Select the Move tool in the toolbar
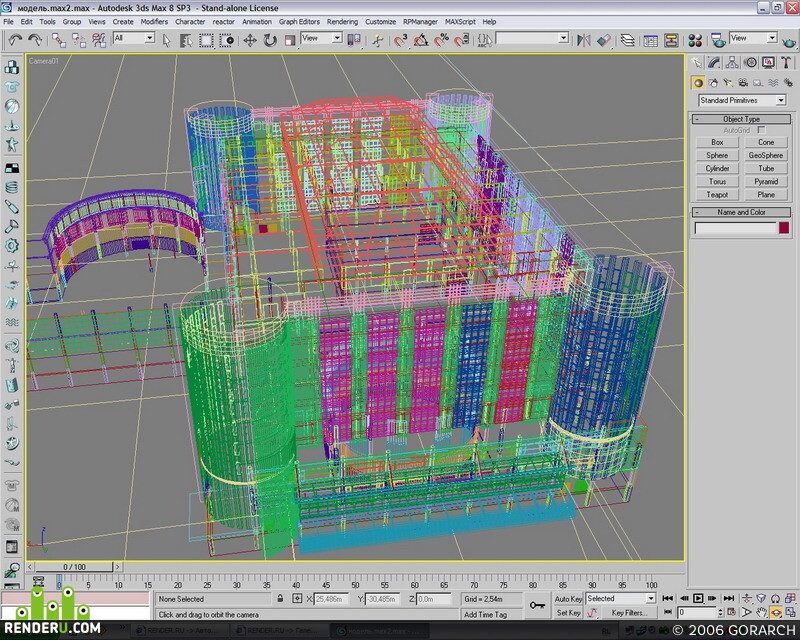 click(249, 40)
